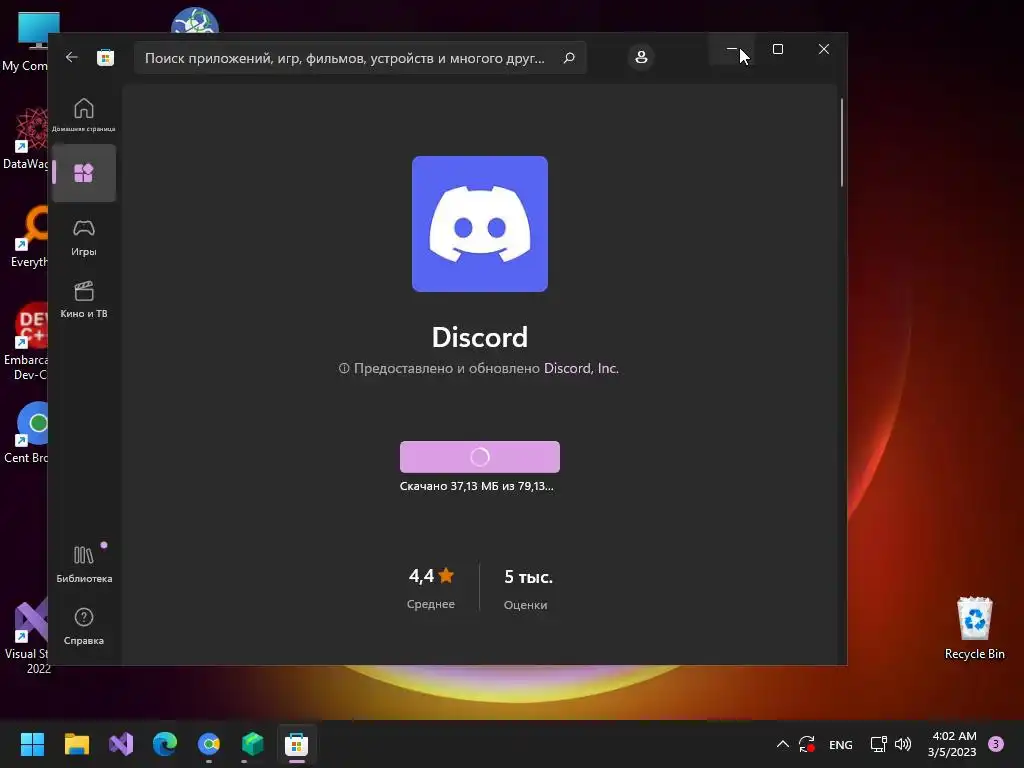This screenshot has width=1024, height=768.
Task: Select the DataWag desktop shortcut
Action: (25, 139)
